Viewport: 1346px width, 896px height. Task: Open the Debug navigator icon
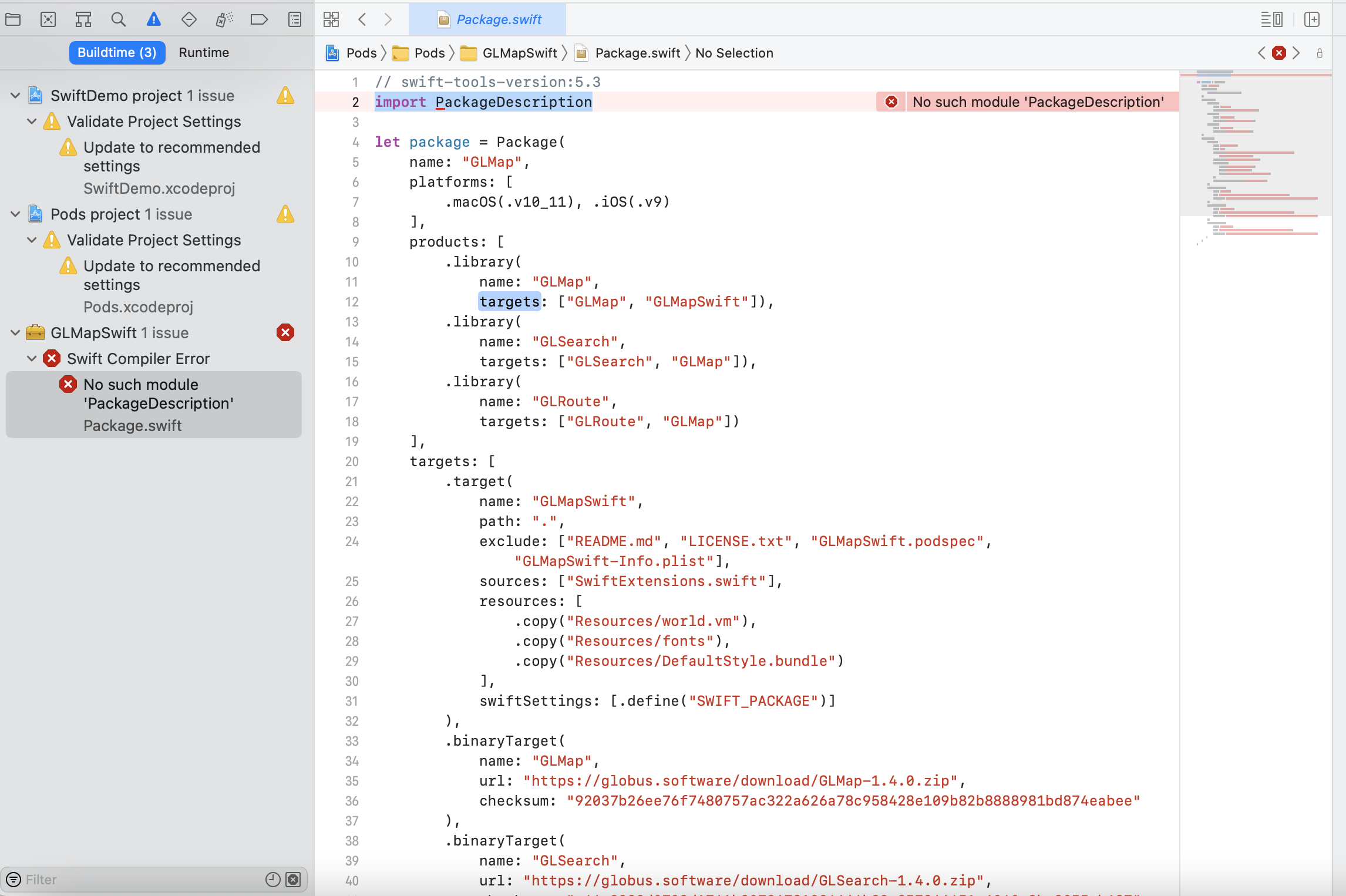224,19
